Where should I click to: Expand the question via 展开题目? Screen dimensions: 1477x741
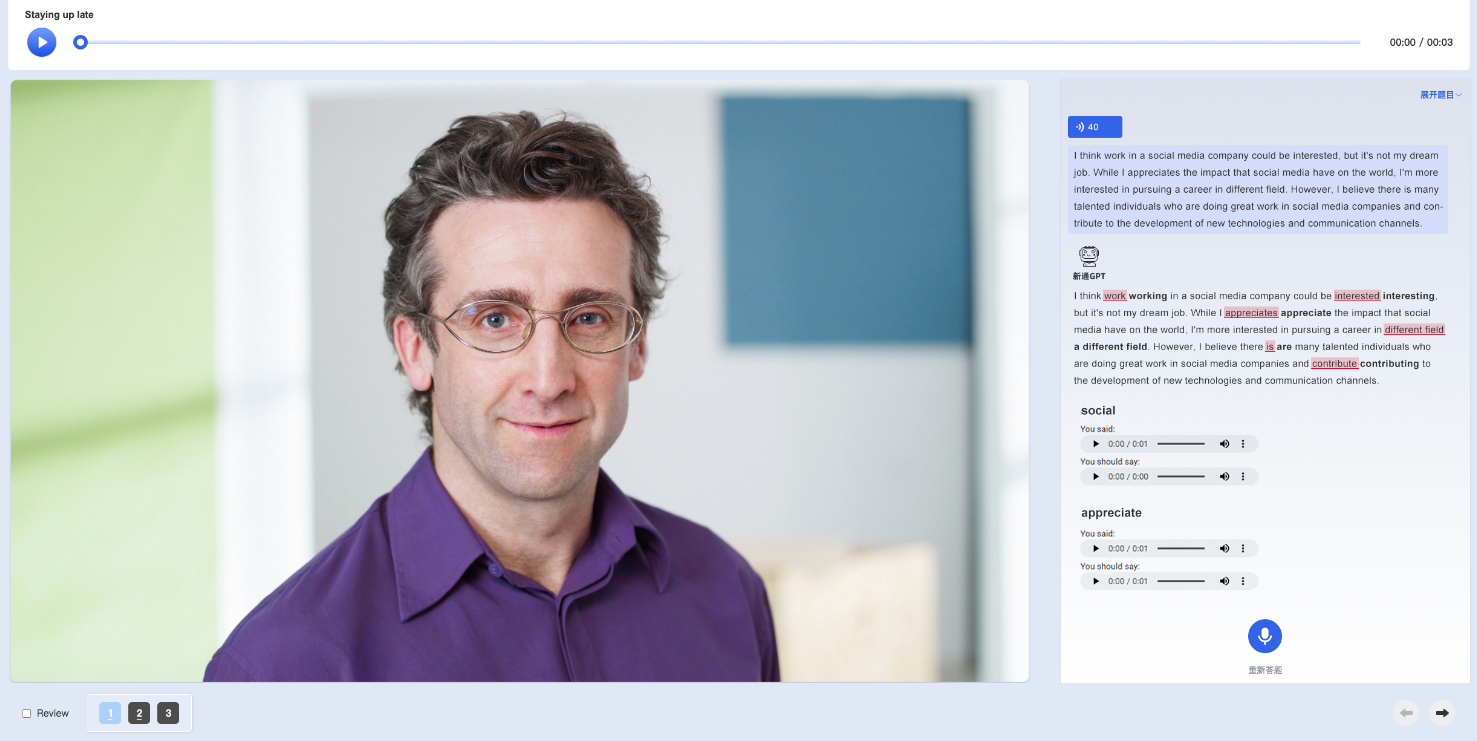click(x=1441, y=95)
